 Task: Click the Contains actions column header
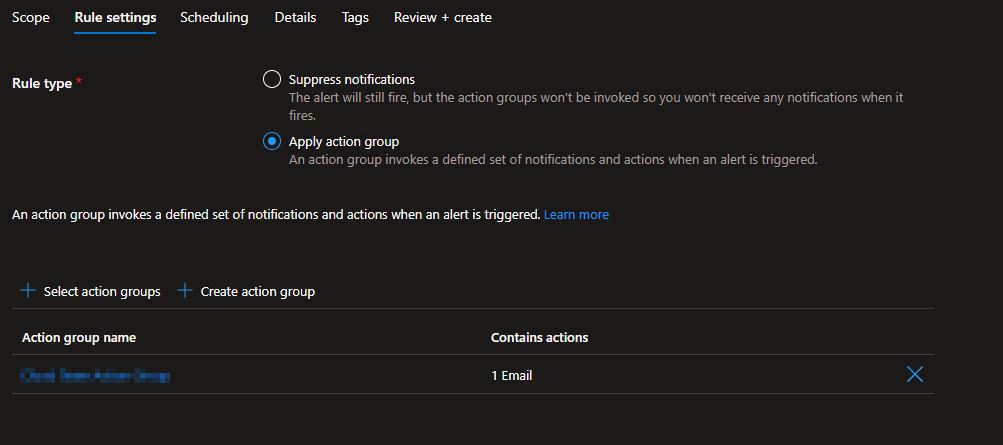pyautogui.click(x=539, y=337)
